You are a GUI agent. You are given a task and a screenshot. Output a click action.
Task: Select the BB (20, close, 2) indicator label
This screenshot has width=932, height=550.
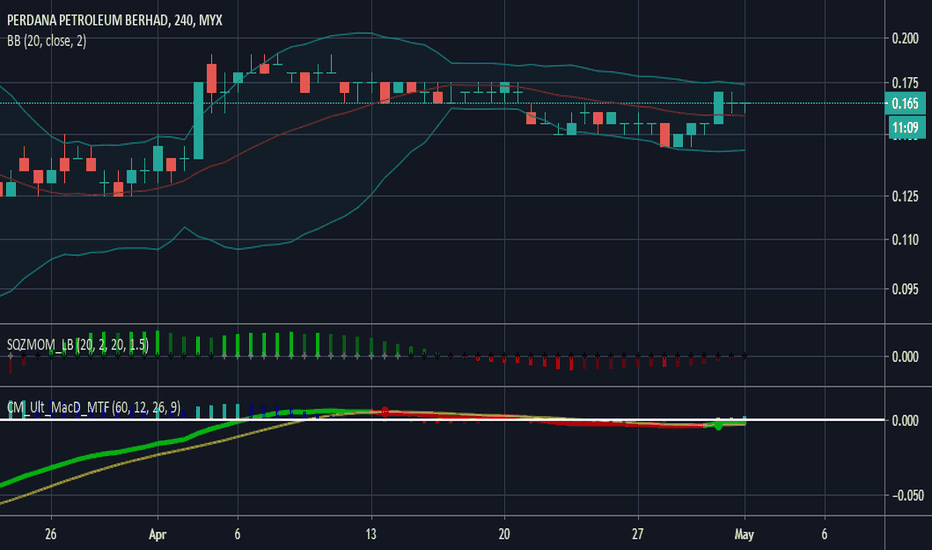tap(46, 41)
